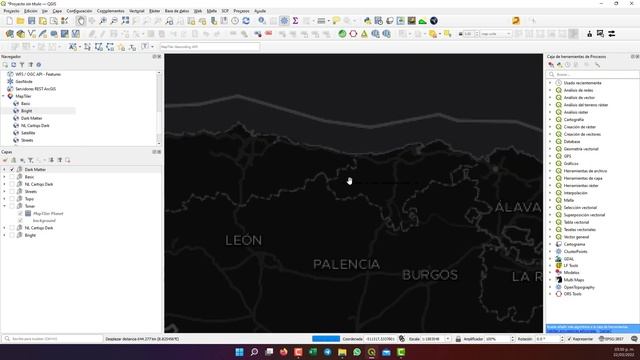
Task: Open the Procesos menu
Action: [241, 11]
